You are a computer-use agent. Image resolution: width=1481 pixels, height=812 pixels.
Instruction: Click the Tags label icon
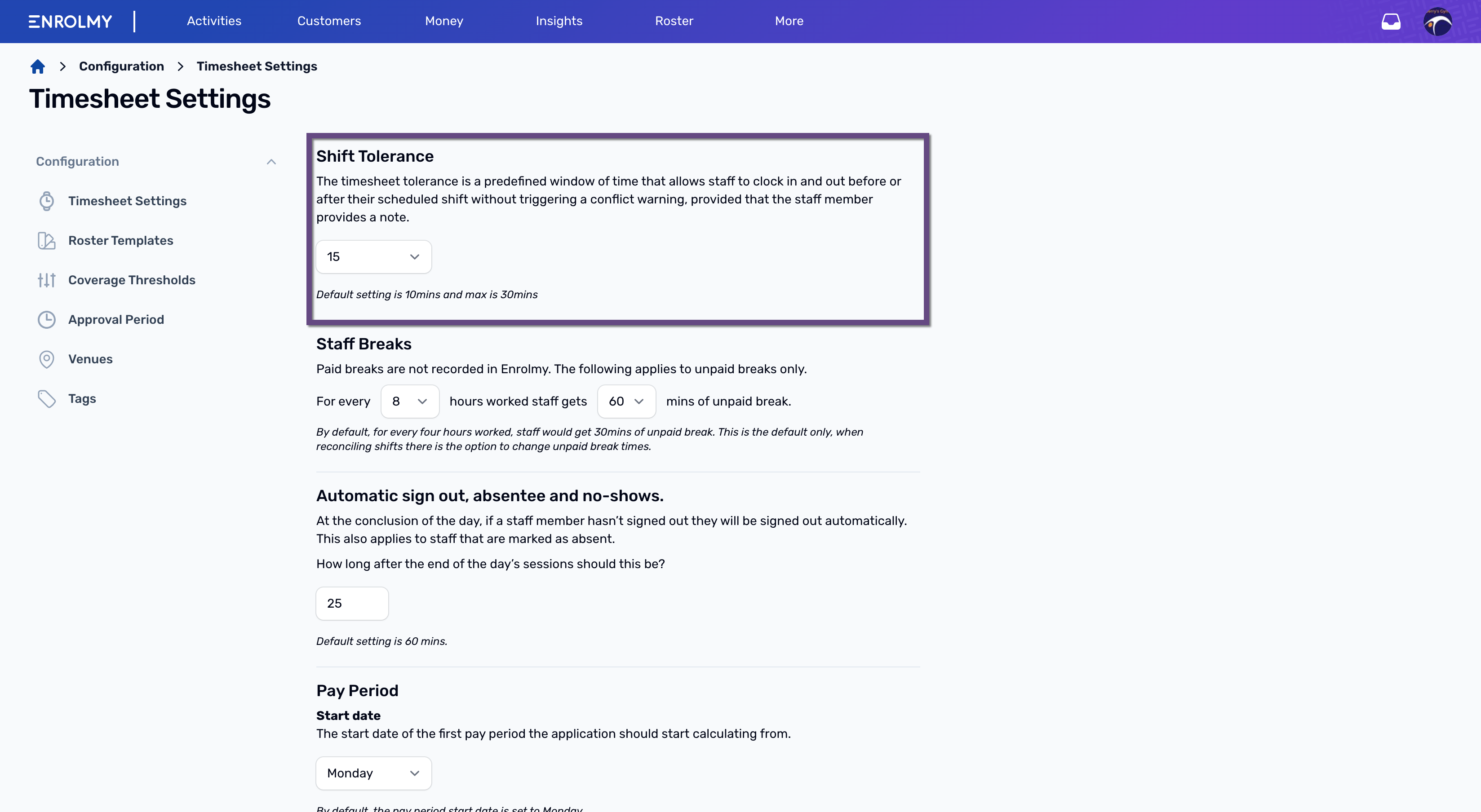[47, 399]
